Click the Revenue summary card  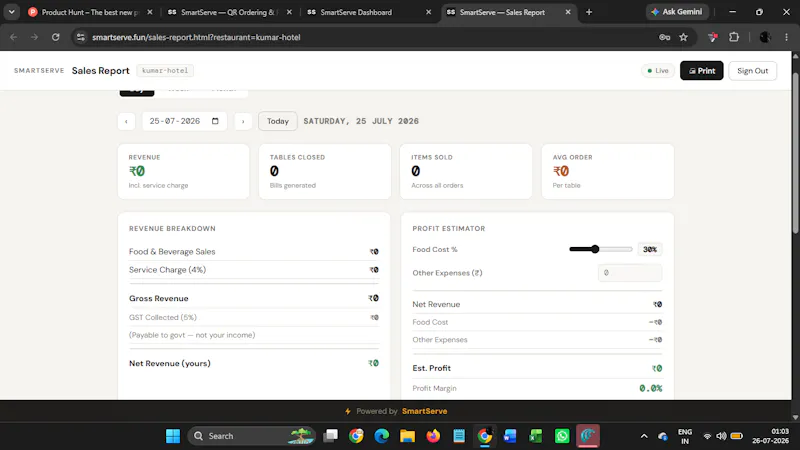(184, 171)
